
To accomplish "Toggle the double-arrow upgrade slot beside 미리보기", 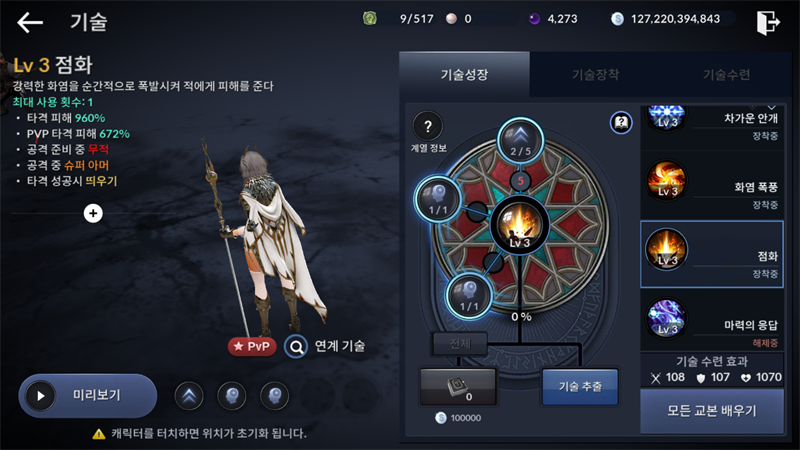I will click(189, 395).
